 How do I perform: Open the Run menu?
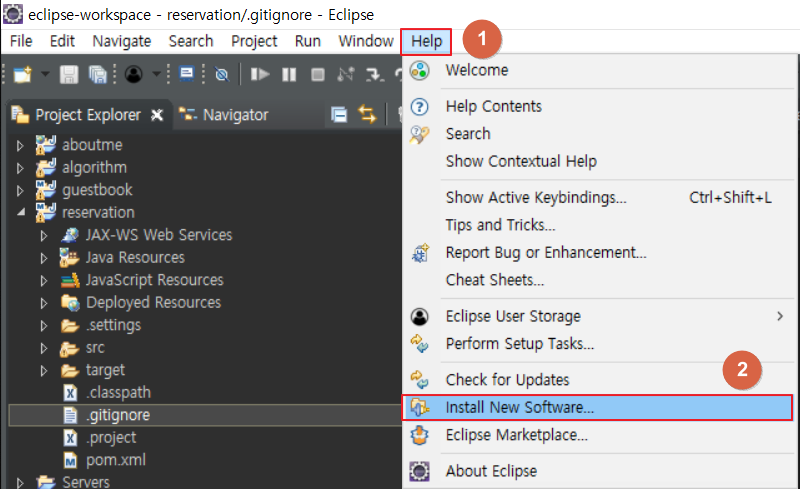click(x=308, y=41)
